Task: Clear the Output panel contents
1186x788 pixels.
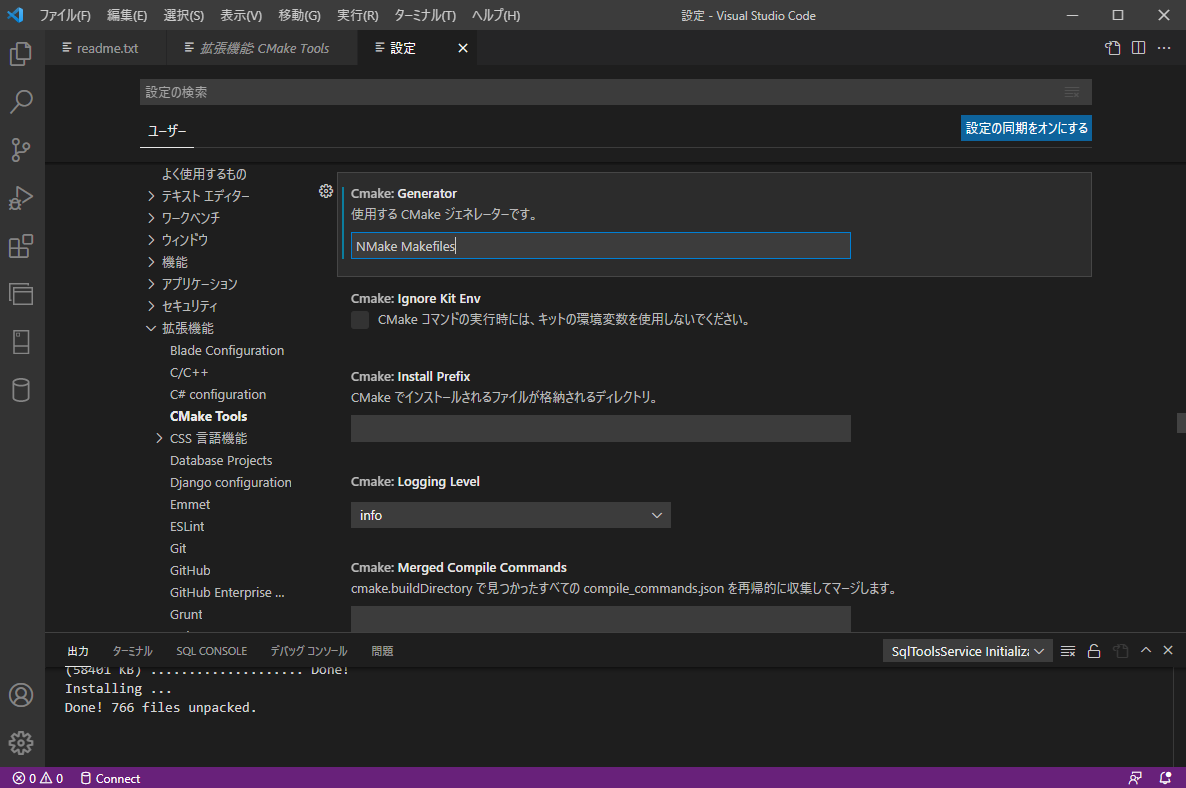Action: click(1067, 650)
